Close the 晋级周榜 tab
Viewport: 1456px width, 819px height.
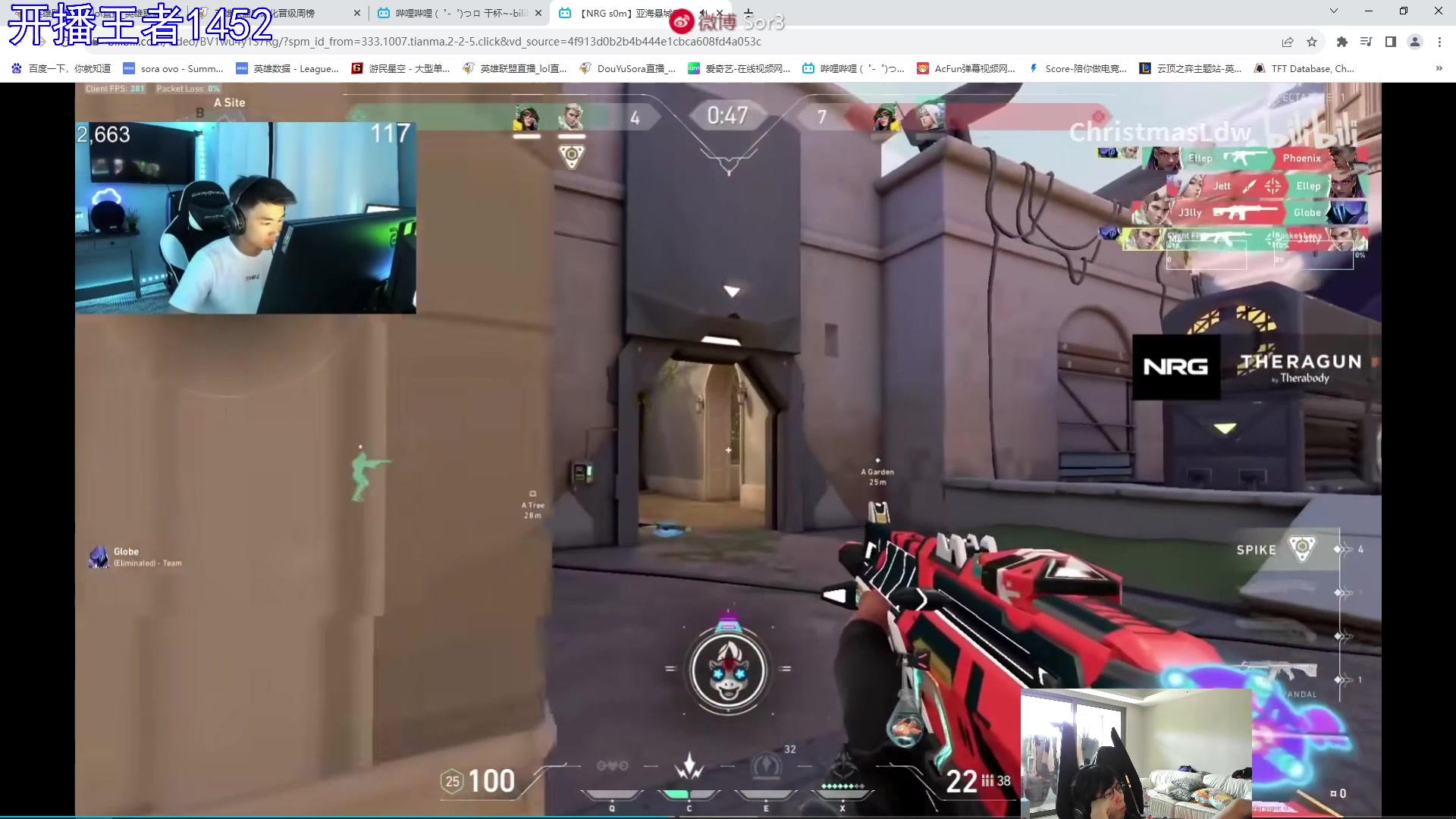(x=356, y=13)
